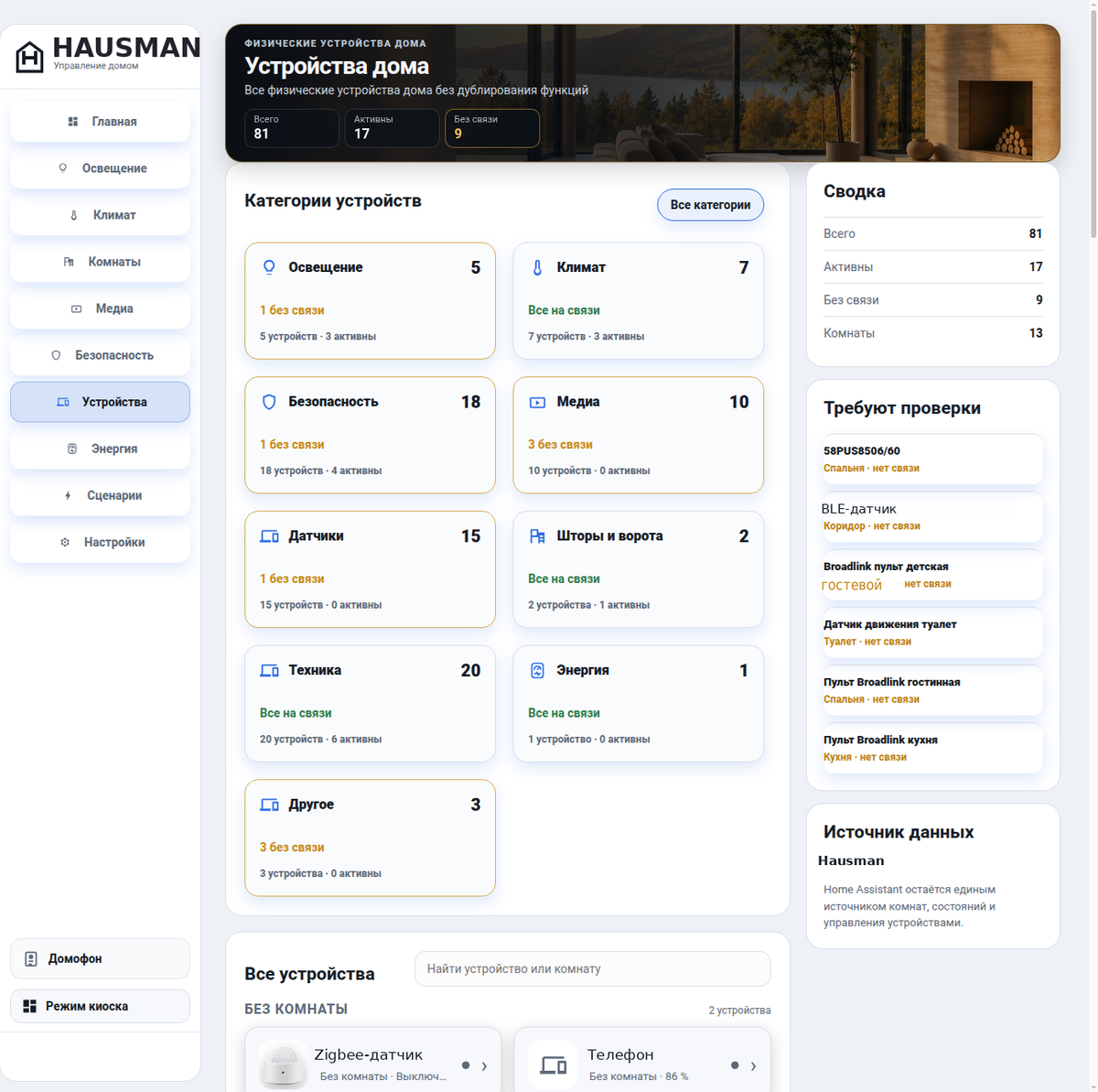Enable Режим киоска
The height and width of the screenshot is (1092, 1098).
tap(101, 1006)
